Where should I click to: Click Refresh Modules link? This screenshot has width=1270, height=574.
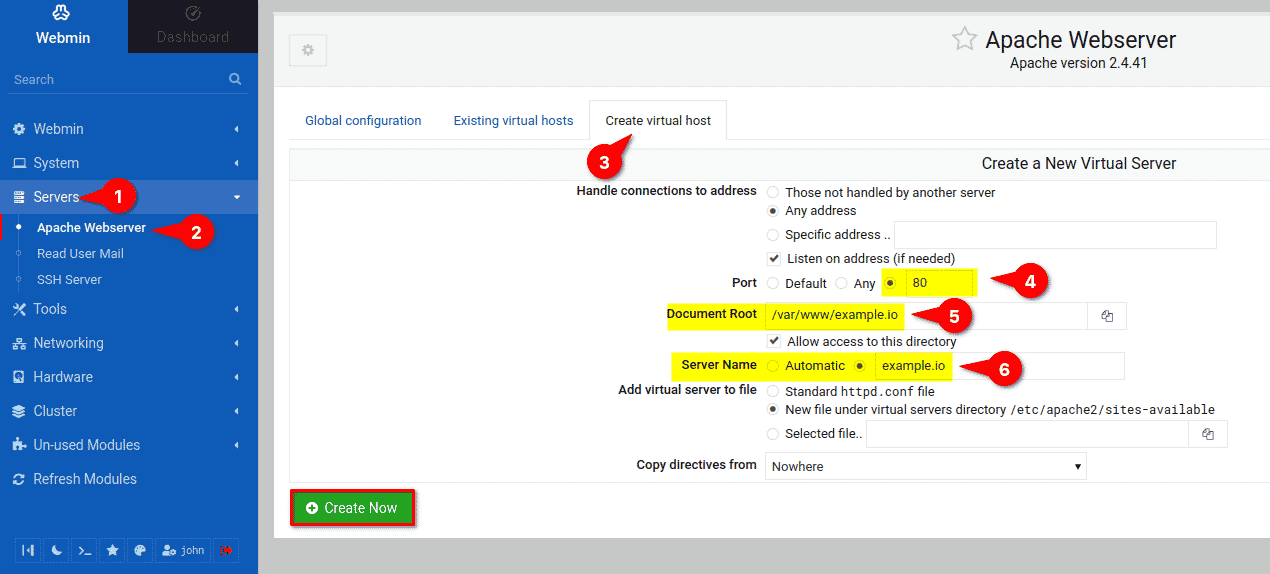coord(85,479)
